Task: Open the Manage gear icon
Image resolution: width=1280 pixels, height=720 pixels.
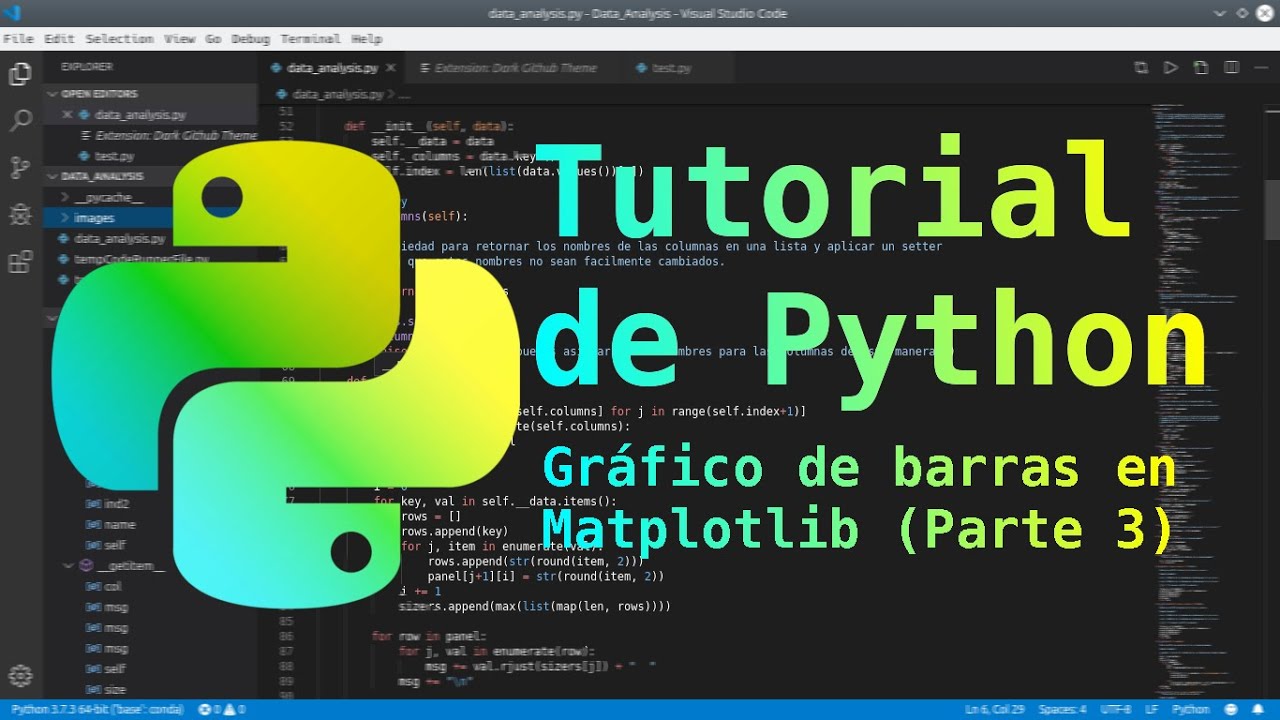Action: [x=20, y=674]
